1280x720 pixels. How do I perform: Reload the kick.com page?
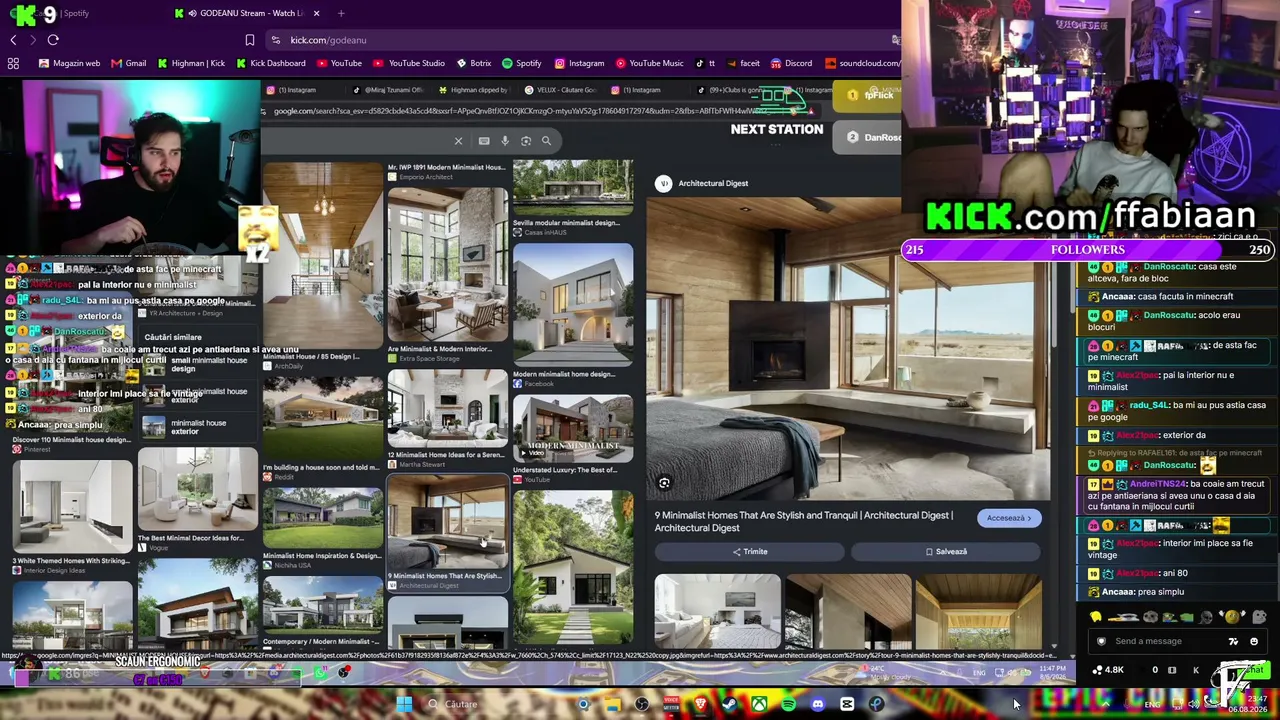point(53,40)
